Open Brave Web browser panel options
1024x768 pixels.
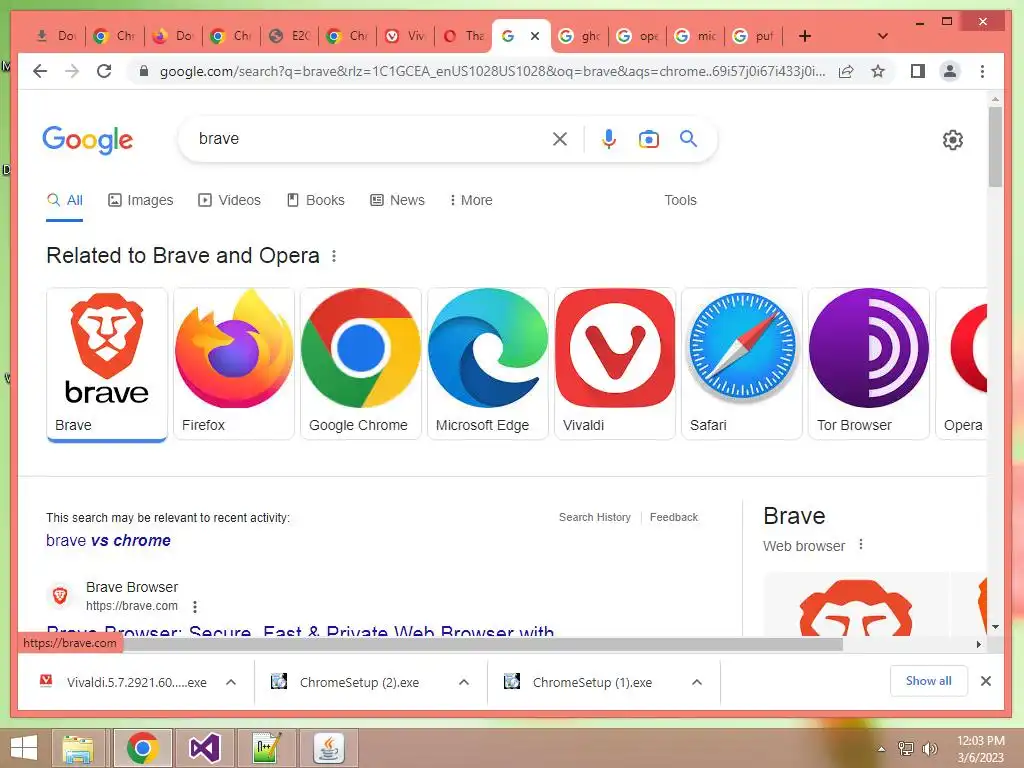click(861, 545)
